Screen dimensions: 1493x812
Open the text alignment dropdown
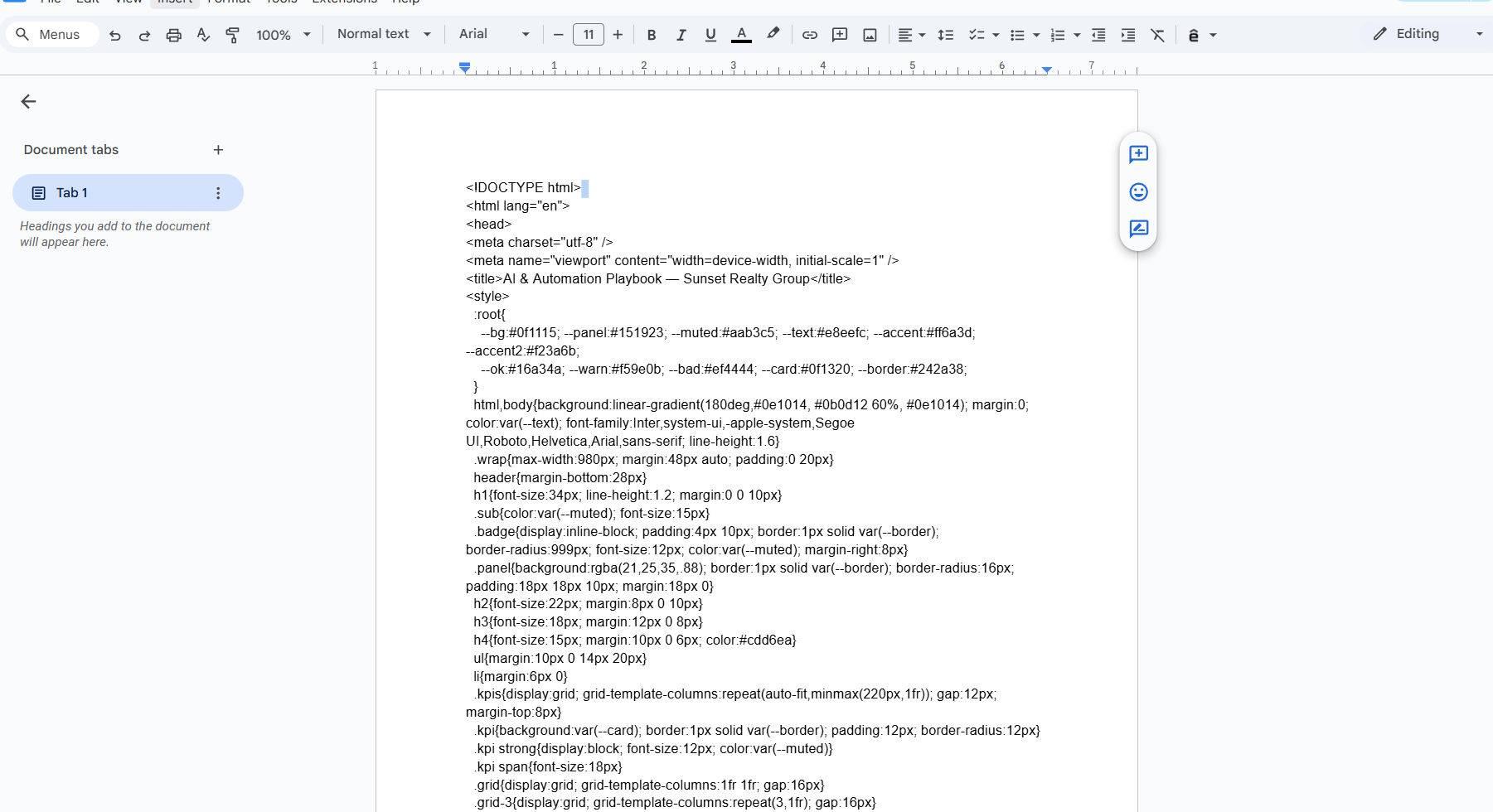912,35
